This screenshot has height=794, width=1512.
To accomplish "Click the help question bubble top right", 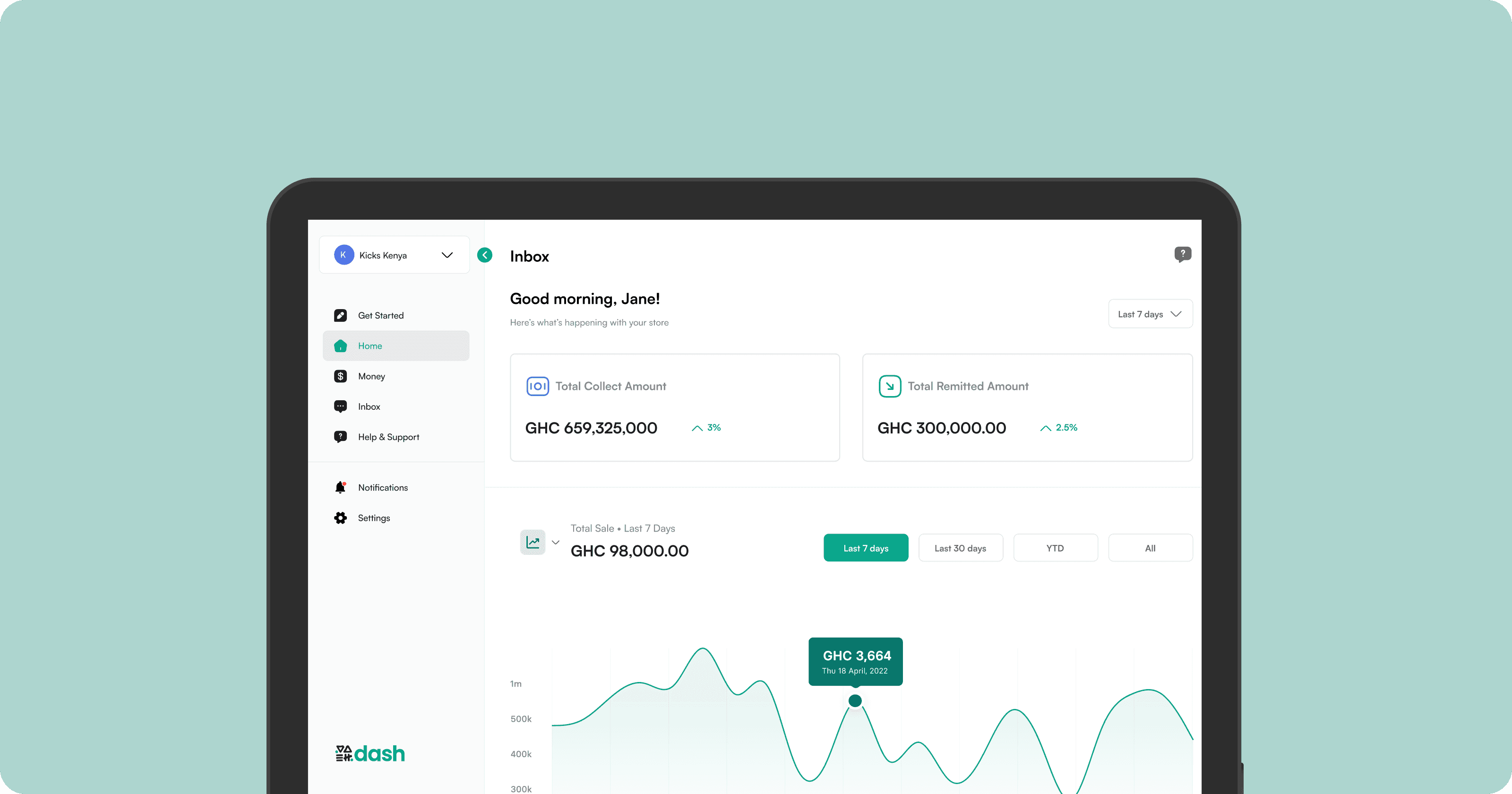I will tap(1182, 254).
